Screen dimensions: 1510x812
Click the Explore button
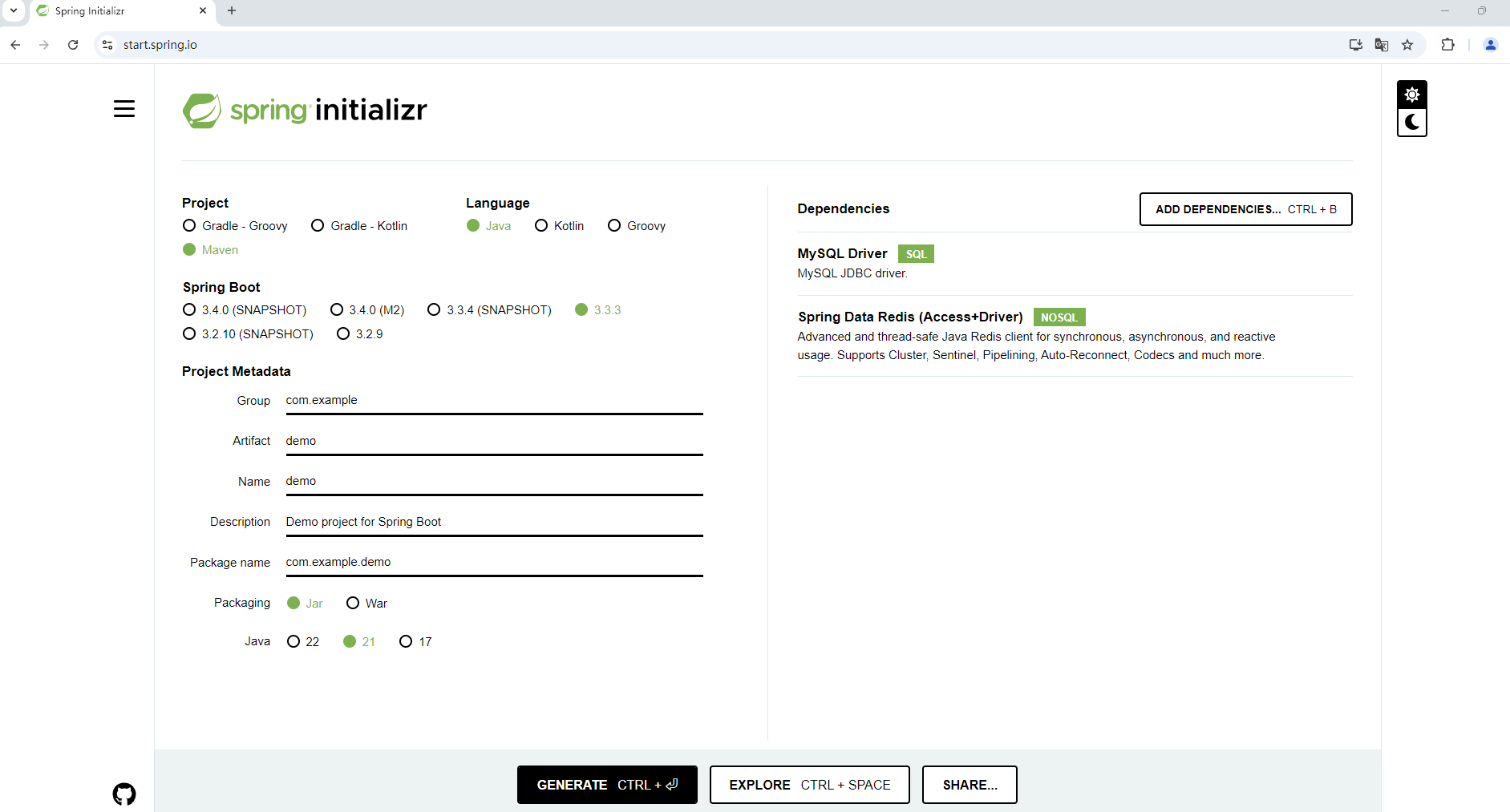point(809,785)
